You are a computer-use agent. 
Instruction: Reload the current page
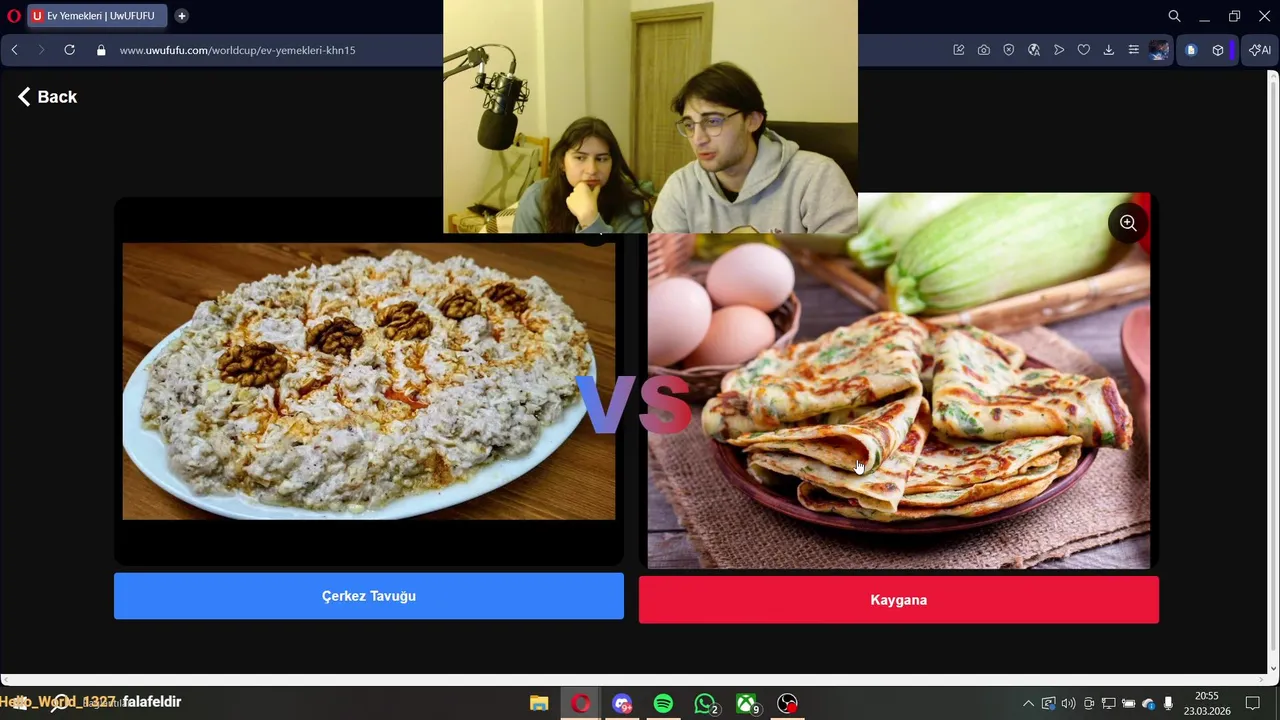(x=69, y=50)
